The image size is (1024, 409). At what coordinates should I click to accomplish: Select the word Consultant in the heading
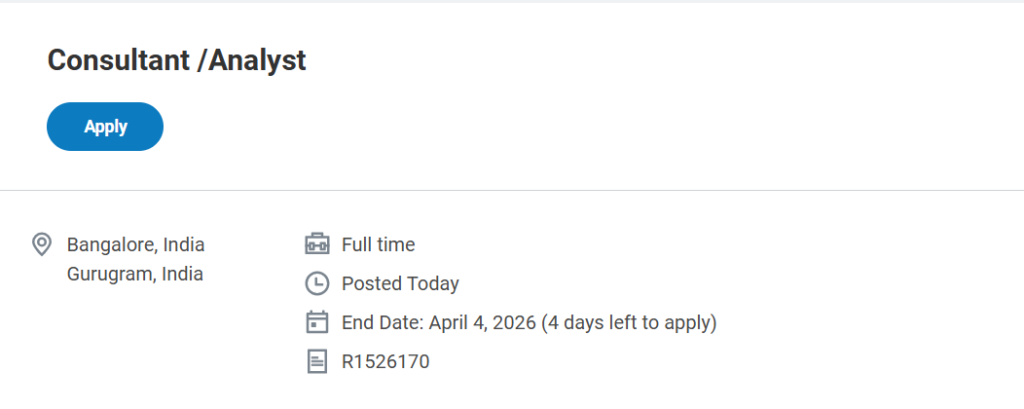(x=118, y=60)
